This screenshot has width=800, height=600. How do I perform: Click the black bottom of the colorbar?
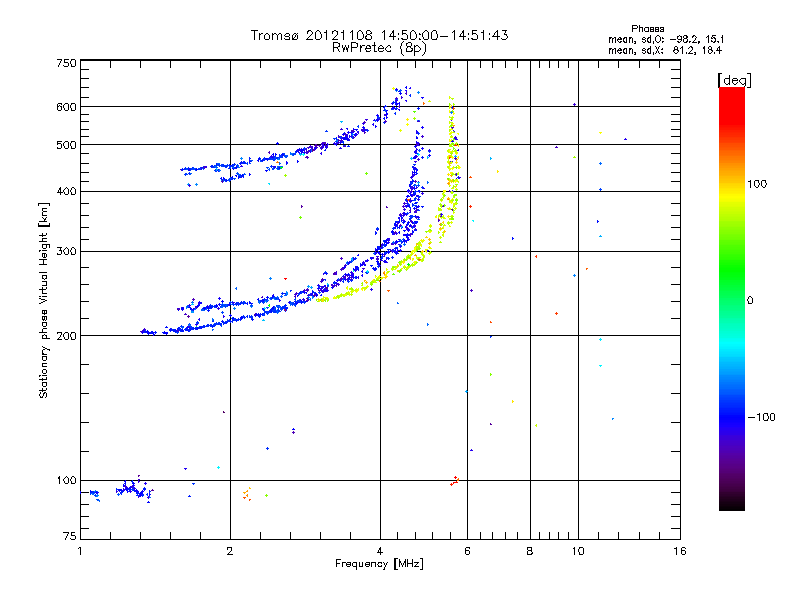(732, 503)
